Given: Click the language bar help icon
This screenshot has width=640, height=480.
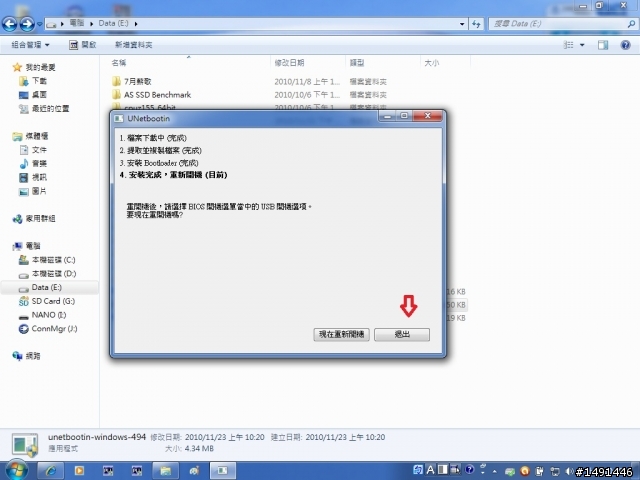Looking at the screenshot, I should pyautogui.click(x=469, y=470).
